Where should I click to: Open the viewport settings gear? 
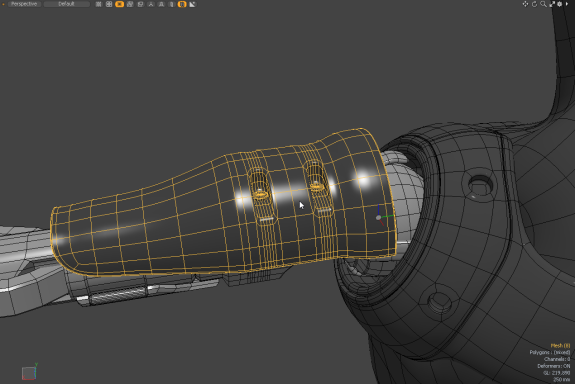pyautogui.click(x=560, y=4)
